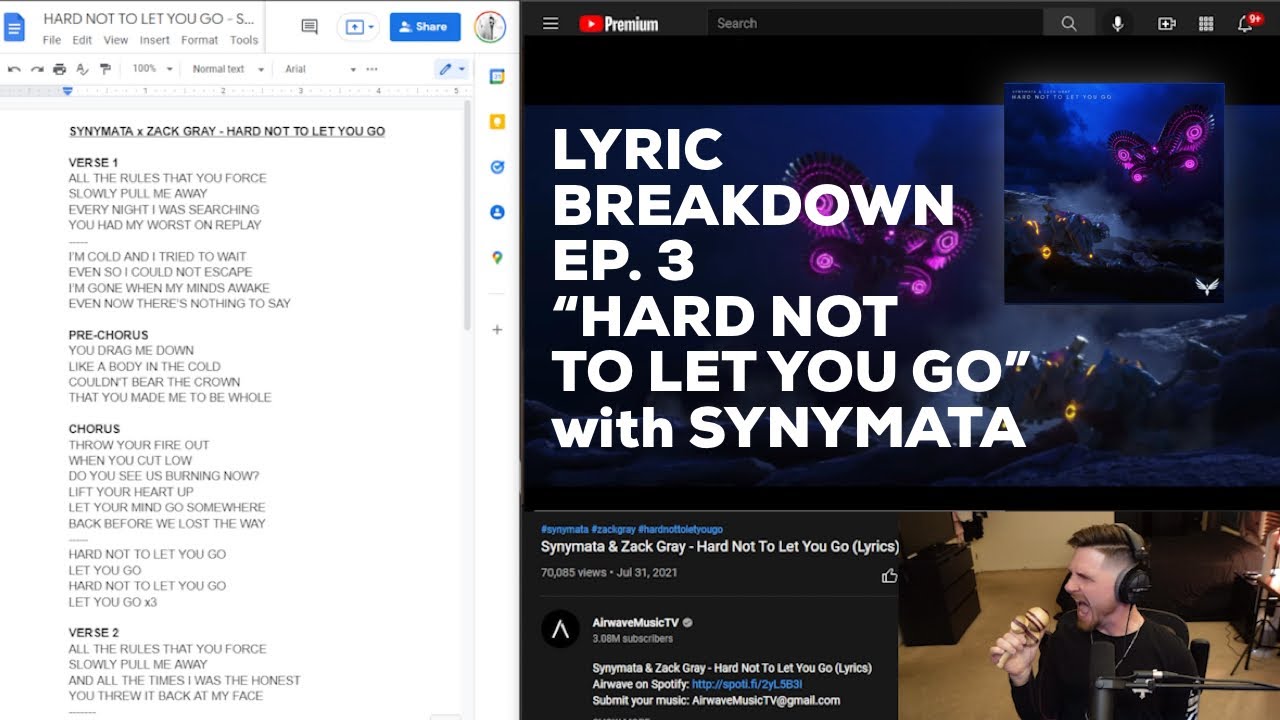Image resolution: width=1280 pixels, height=720 pixels.
Task: Open Google Maps side panel
Action: [x=497, y=257]
